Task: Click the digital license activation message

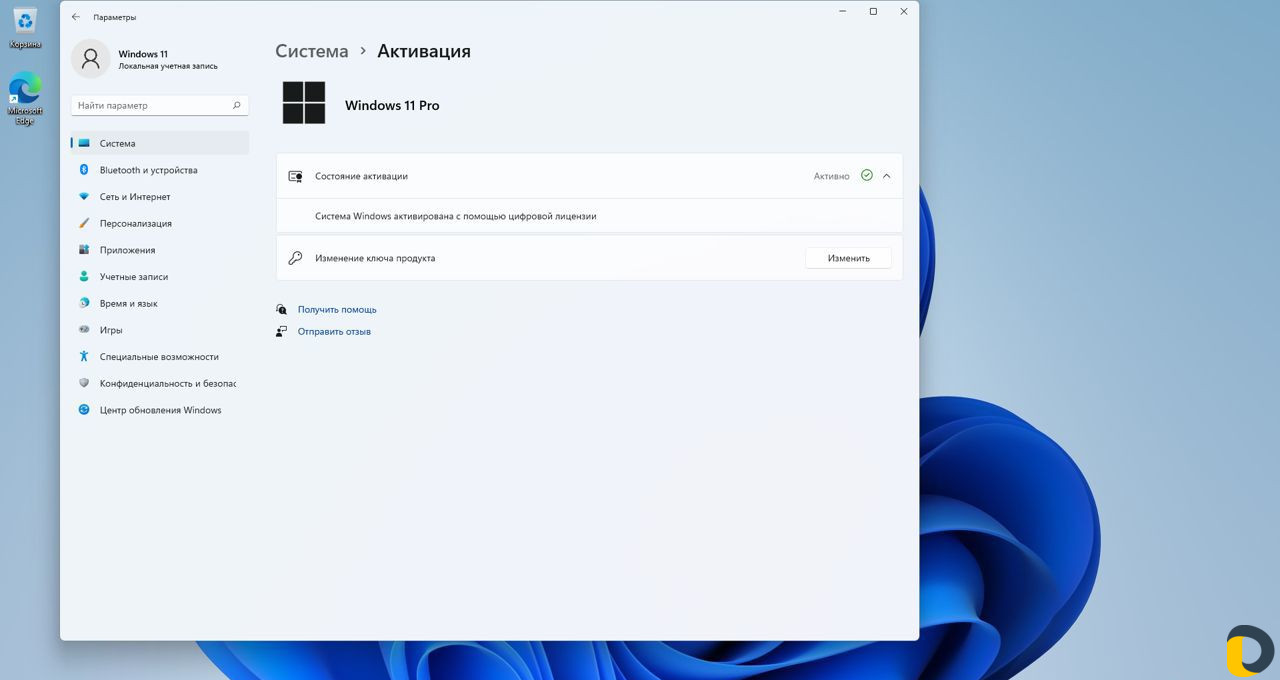Action: coord(455,216)
